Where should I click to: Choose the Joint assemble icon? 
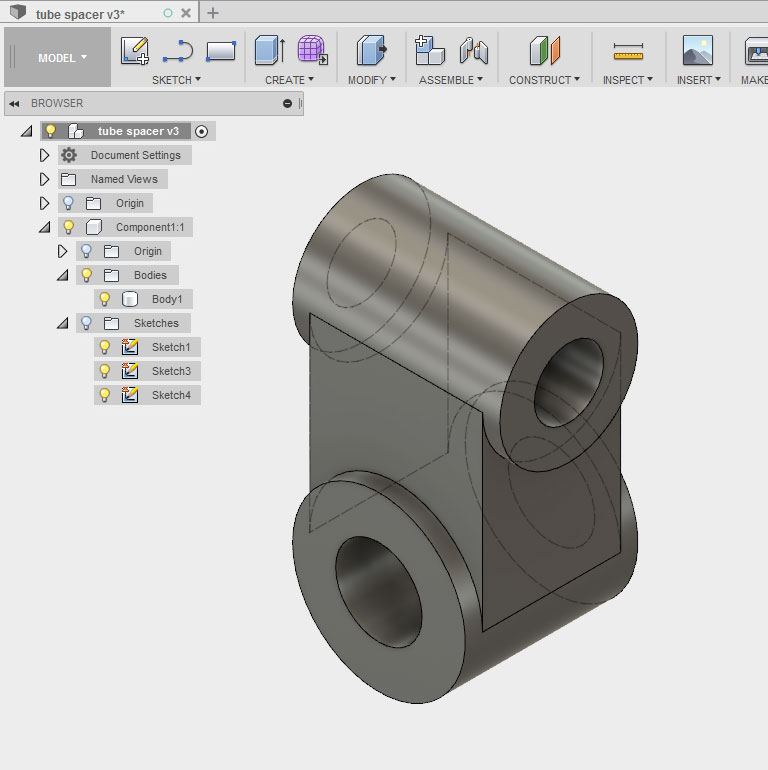[x=473, y=51]
